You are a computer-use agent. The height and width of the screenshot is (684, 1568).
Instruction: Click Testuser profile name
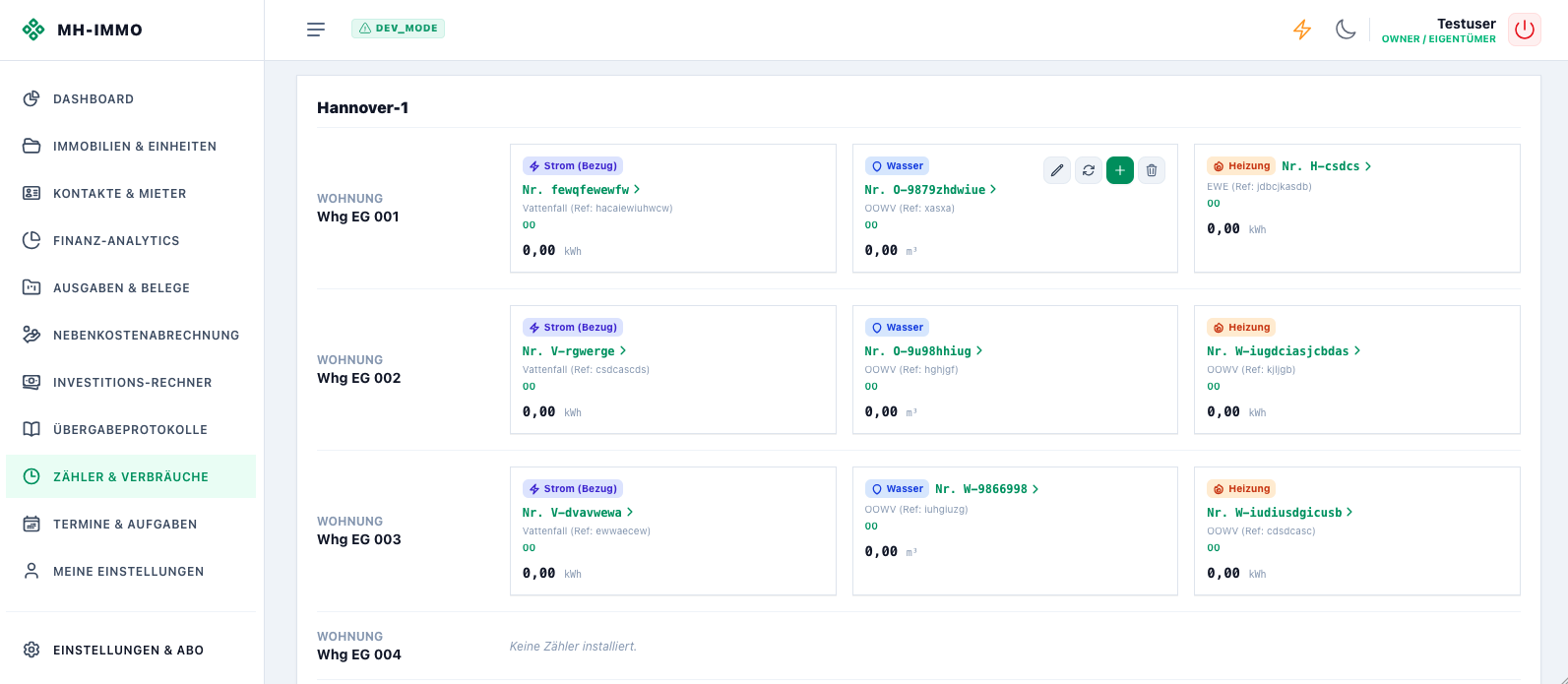point(1466,24)
